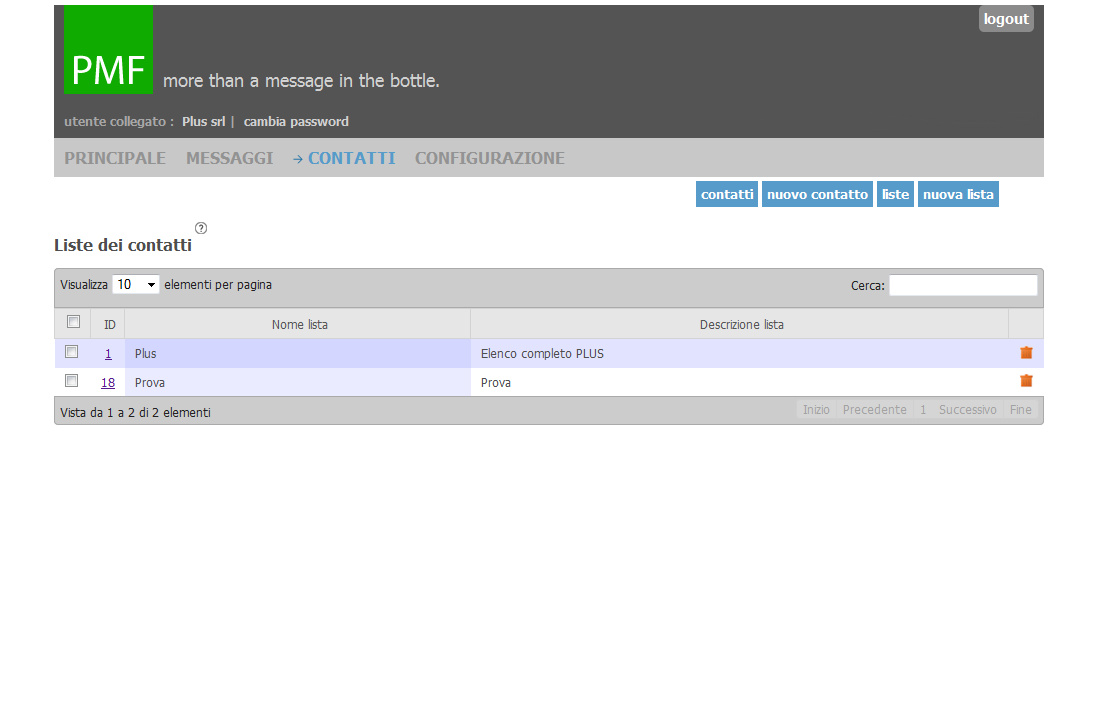Click the Inizio pagination button

click(x=816, y=409)
